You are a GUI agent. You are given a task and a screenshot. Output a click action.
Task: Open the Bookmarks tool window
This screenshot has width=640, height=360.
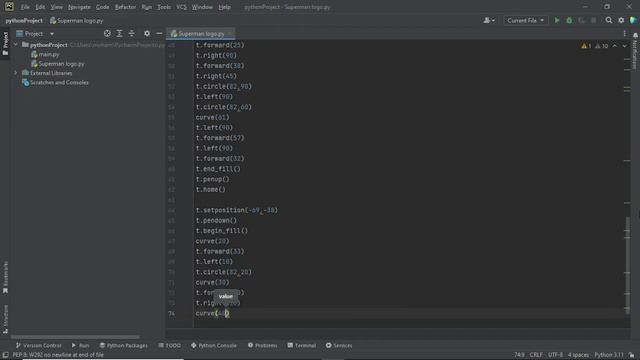pos(5,278)
